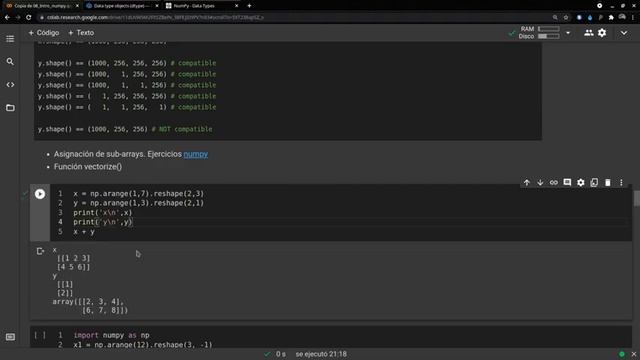Screen dimensions: 640x360
Task: Add a comment to the cell
Action: [x=567, y=182]
